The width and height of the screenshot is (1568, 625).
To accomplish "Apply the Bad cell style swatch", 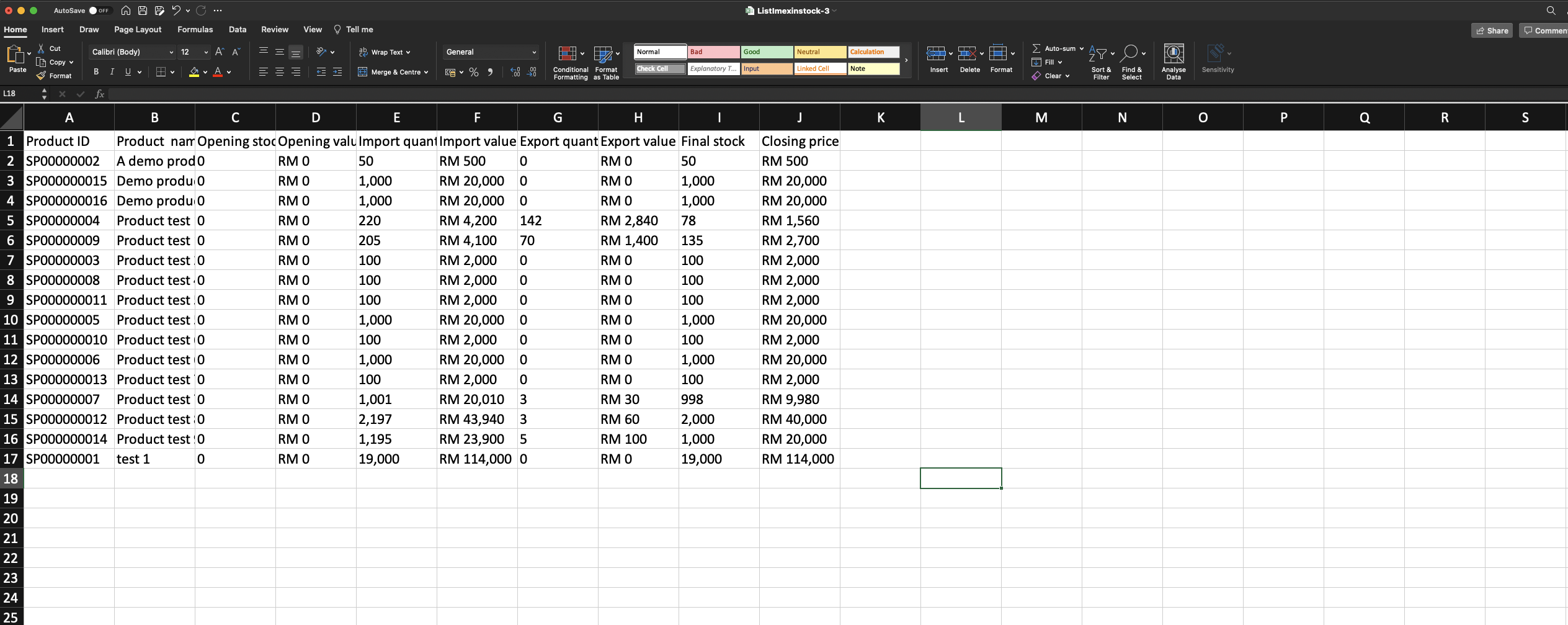I will 713,52.
